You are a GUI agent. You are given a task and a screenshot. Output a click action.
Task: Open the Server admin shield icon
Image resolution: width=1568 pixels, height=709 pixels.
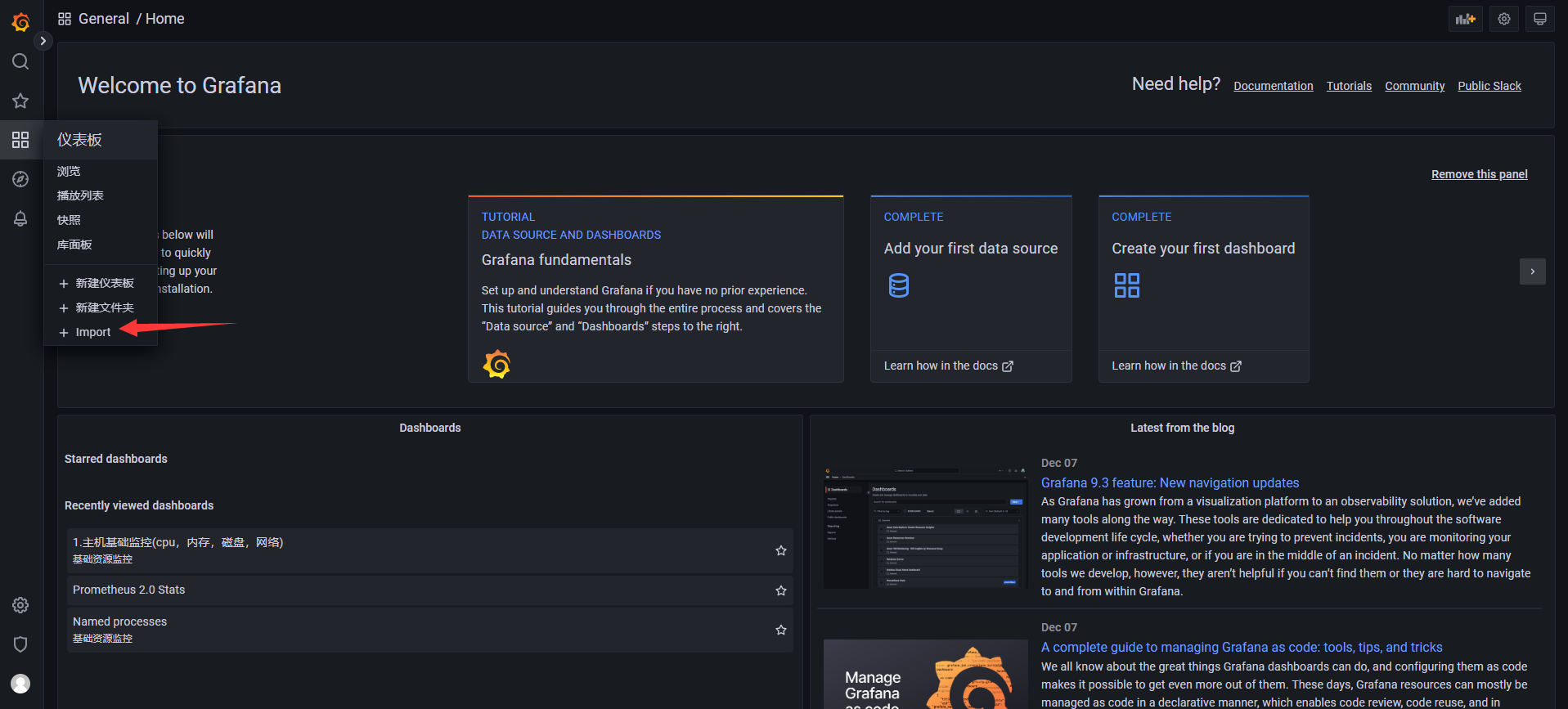pos(20,644)
